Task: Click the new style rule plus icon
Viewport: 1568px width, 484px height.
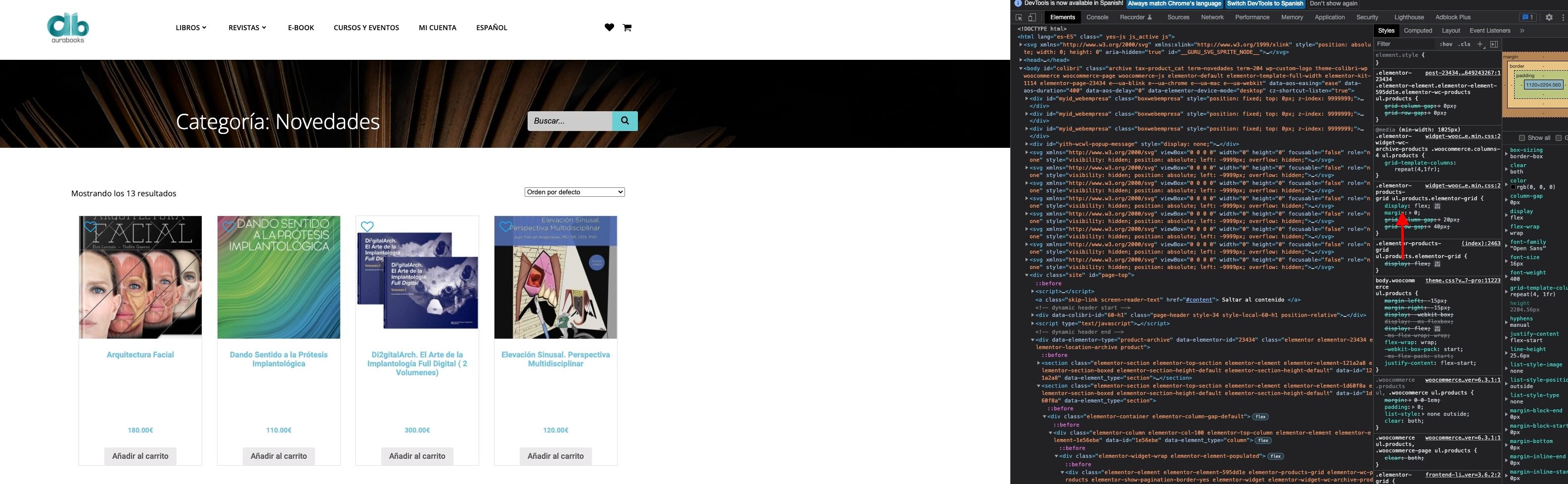Action: (1480, 44)
